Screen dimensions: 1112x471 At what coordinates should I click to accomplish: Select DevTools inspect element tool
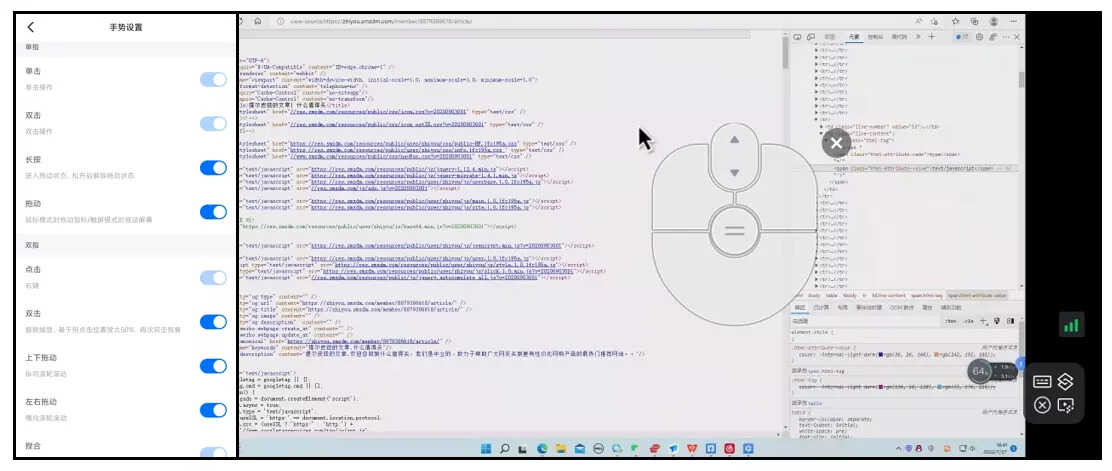(x=797, y=36)
